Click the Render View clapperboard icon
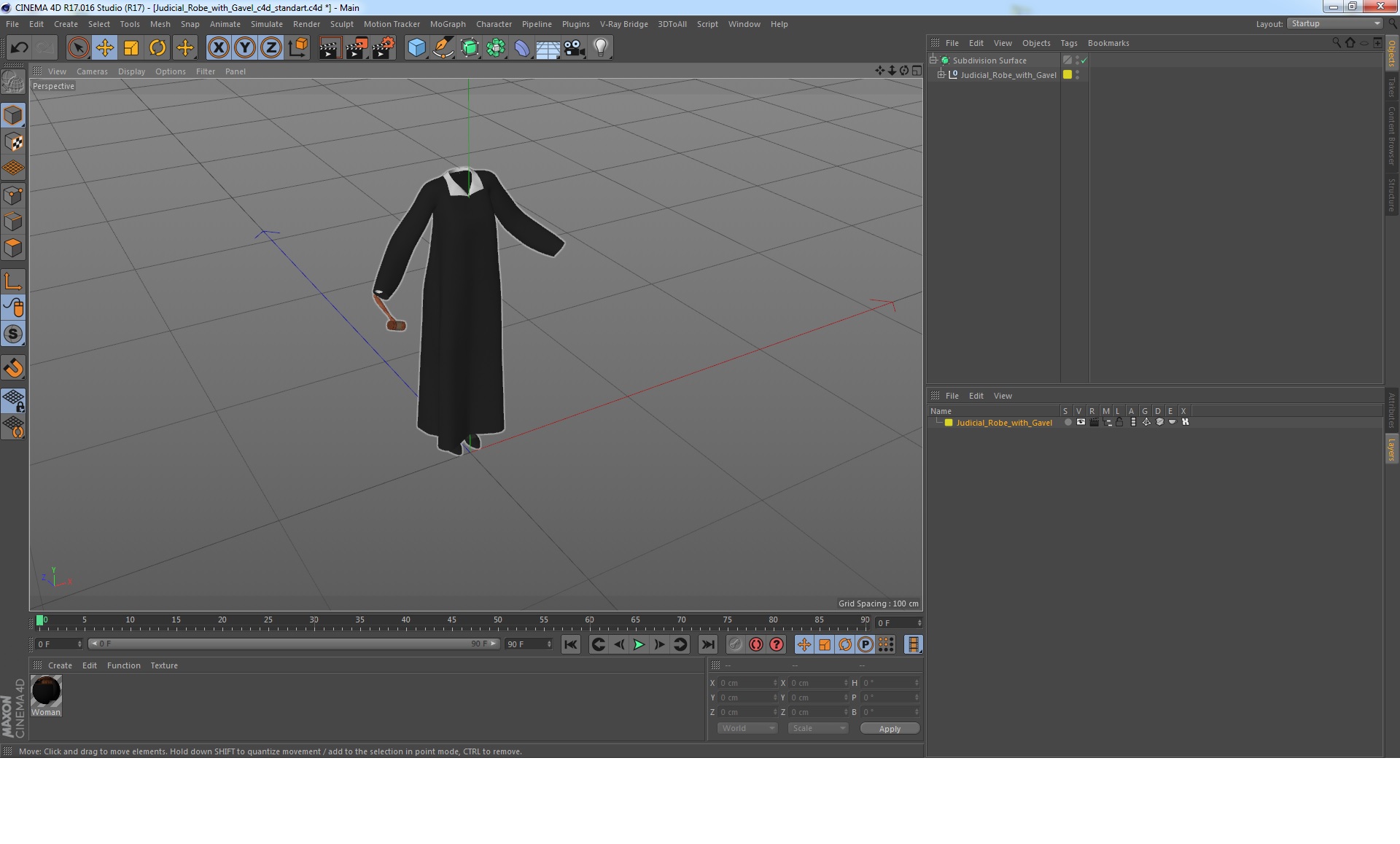 point(330,48)
